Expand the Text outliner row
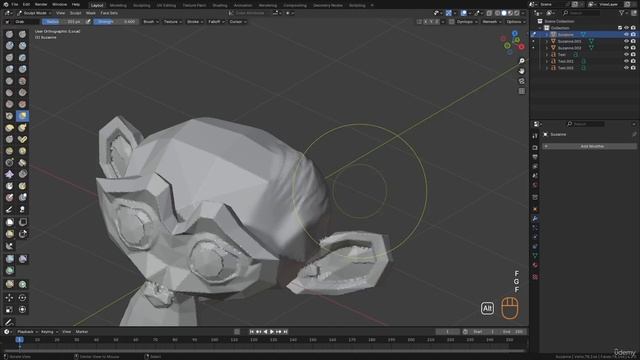This screenshot has width=640, height=360. pos(547,54)
